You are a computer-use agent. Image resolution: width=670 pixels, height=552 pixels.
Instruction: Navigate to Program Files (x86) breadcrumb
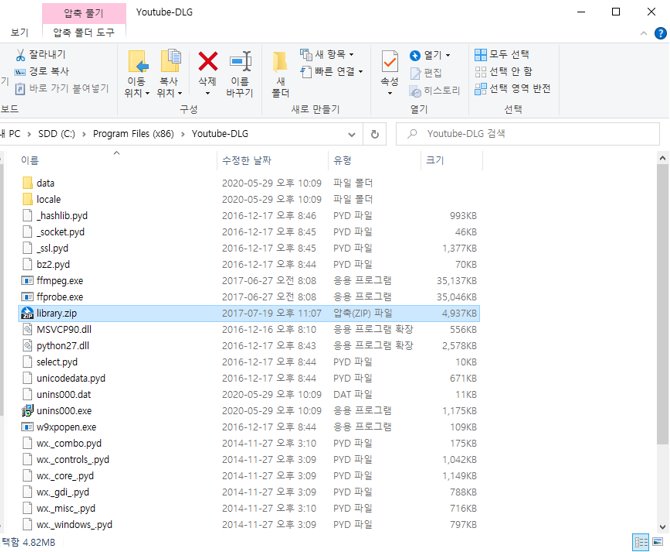(133, 134)
